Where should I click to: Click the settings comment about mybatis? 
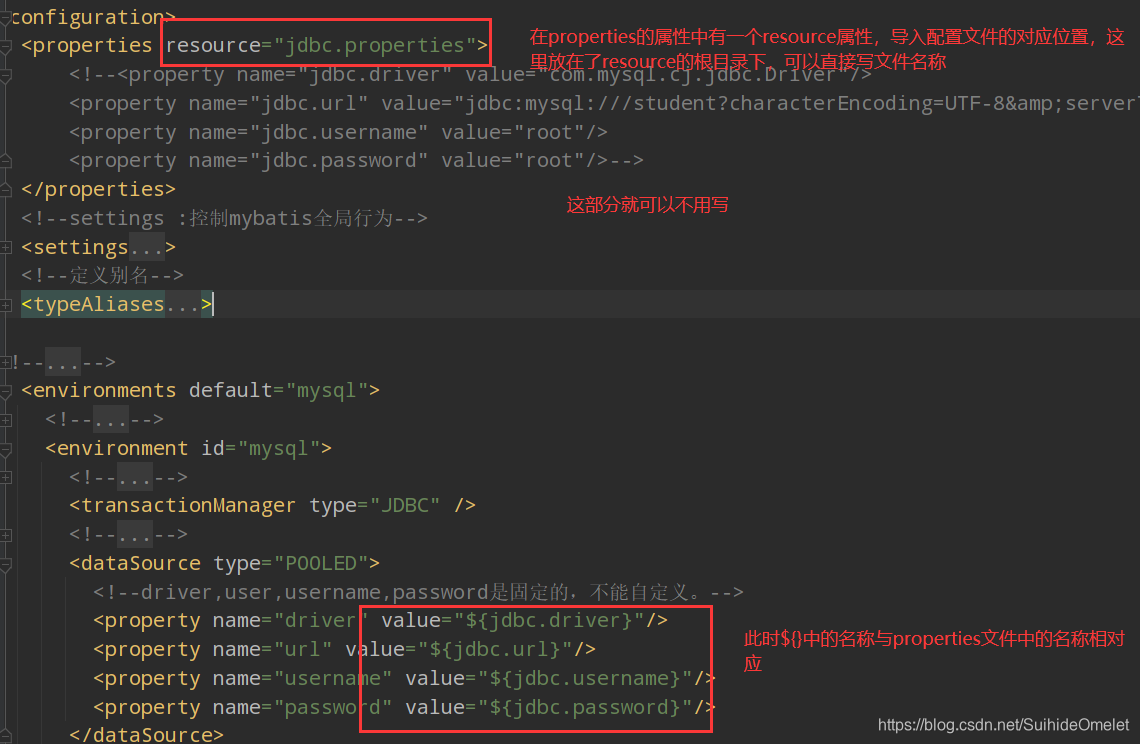225,218
